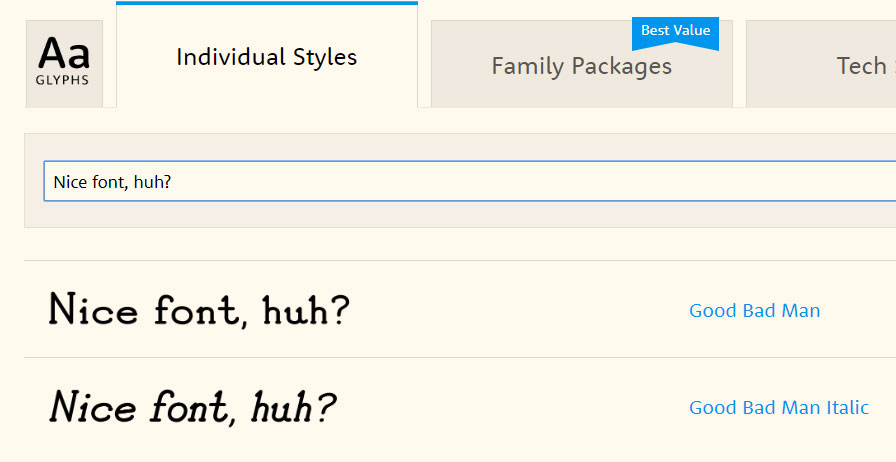Viewport: 896px width, 462px height.
Task: Click 'huh?' in the italic font preview
Action: [293, 408]
